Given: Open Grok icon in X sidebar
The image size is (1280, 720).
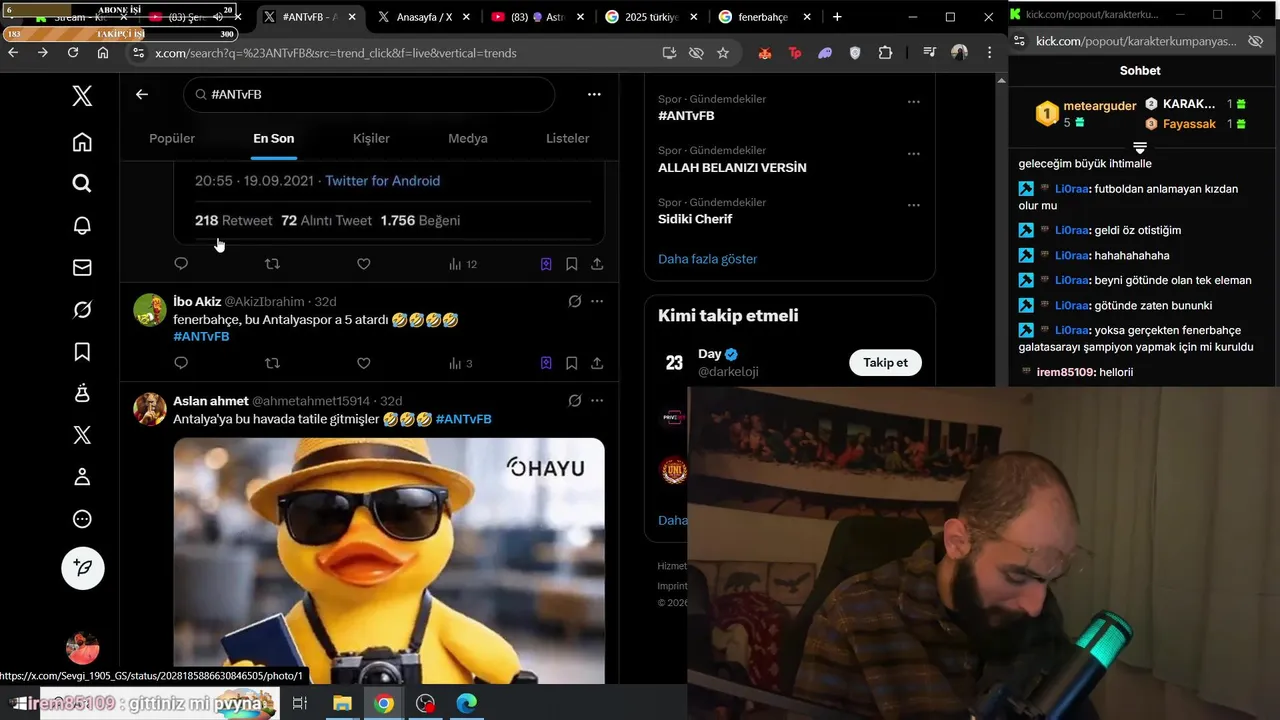Looking at the screenshot, I should pyautogui.click(x=82, y=310).
